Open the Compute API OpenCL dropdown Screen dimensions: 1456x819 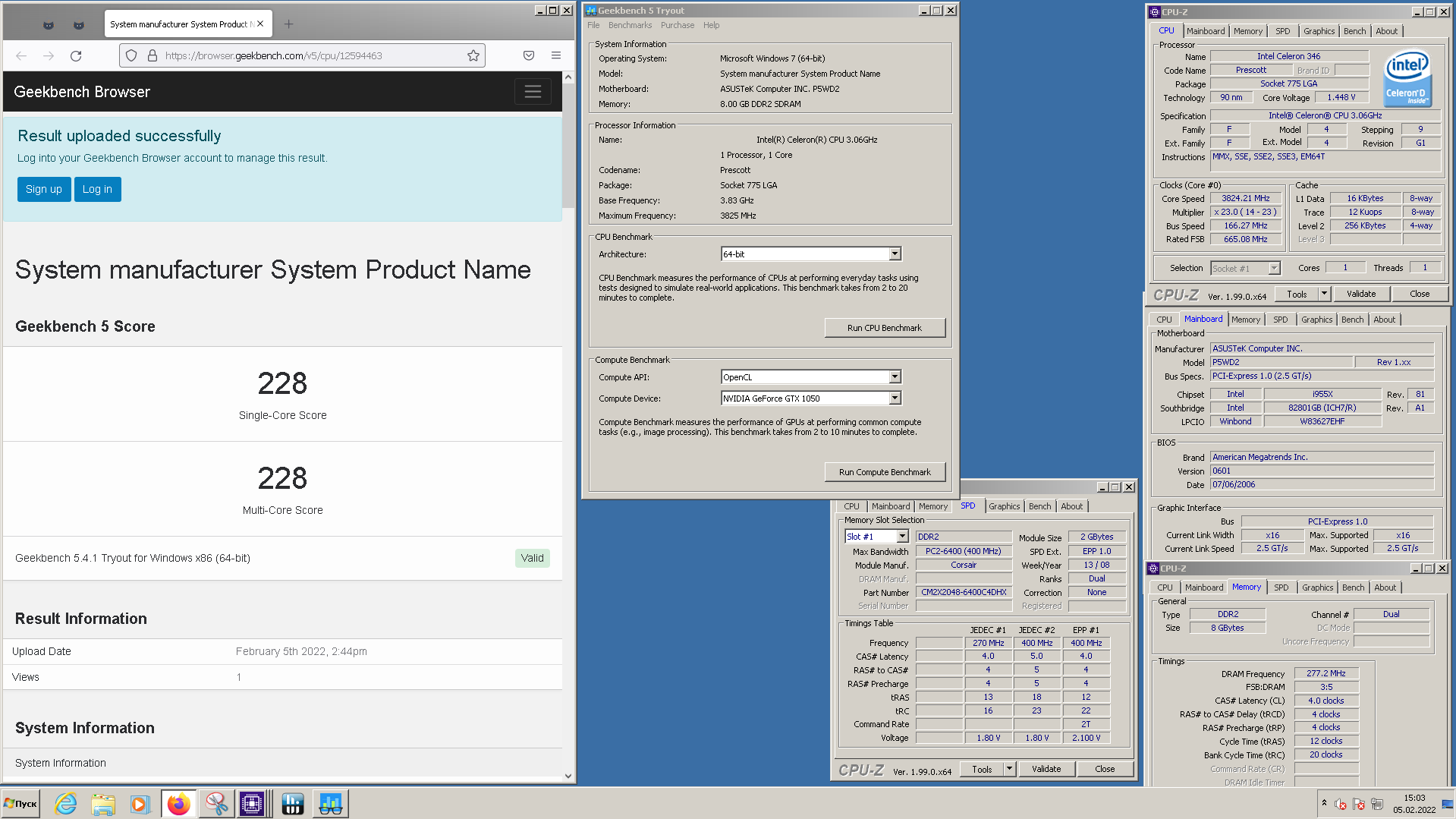pyautogui.click(x=811, y=377)
